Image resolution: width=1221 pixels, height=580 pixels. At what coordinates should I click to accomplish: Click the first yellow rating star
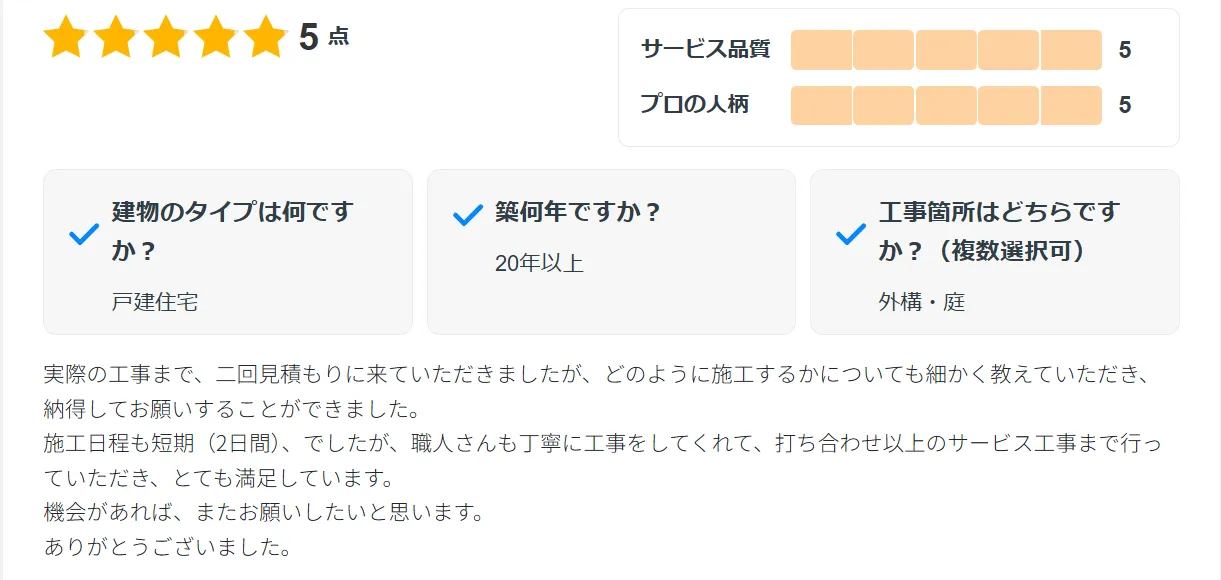(66, 38)
